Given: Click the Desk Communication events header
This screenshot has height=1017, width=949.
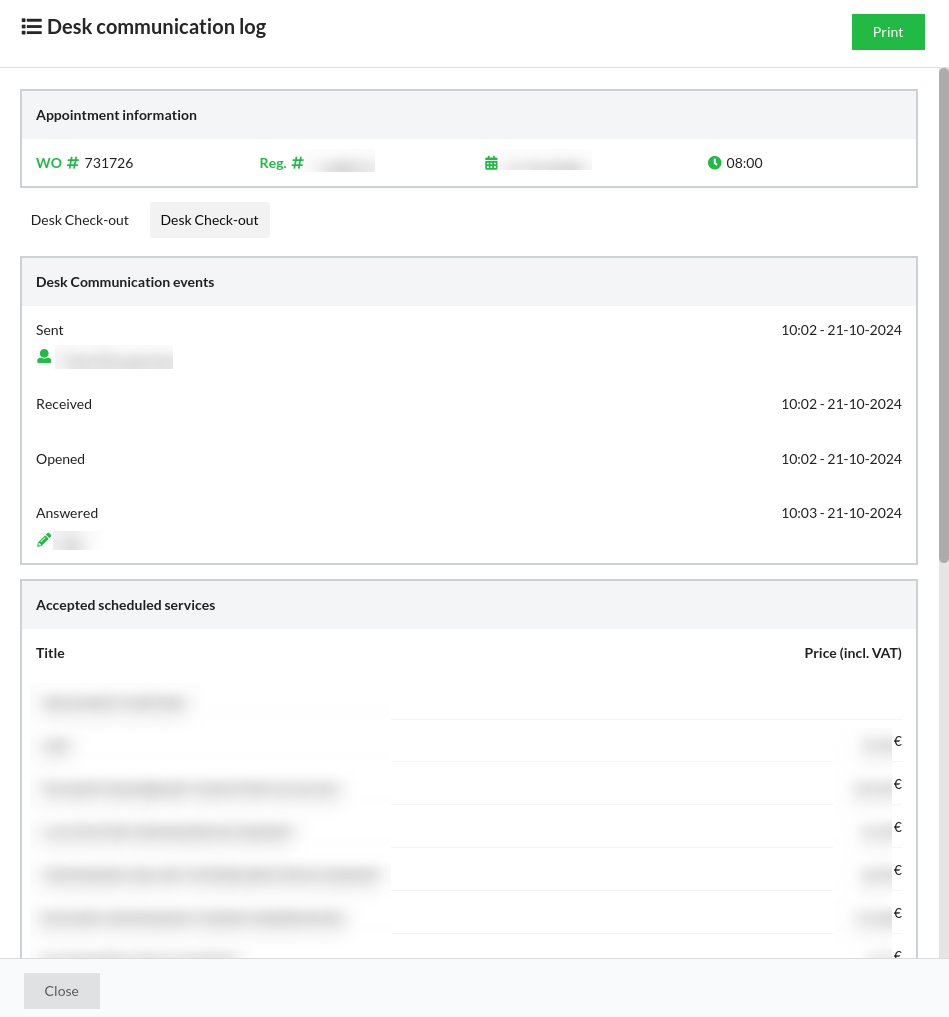Looking at the screenshot, I should click(x=125, y=282).
